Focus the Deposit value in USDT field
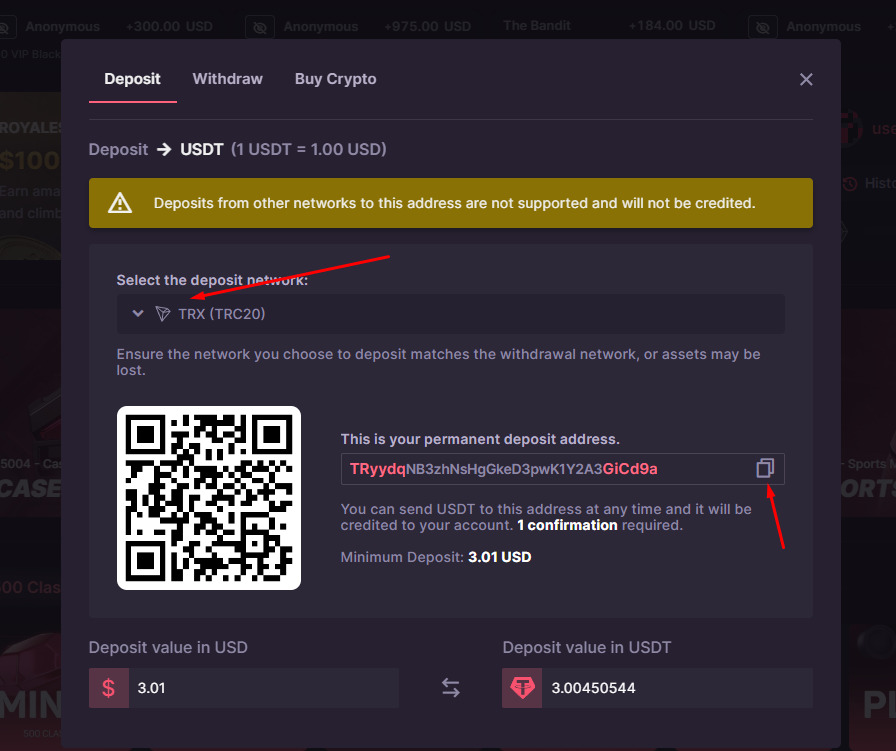896x751 pixels. 675,688
